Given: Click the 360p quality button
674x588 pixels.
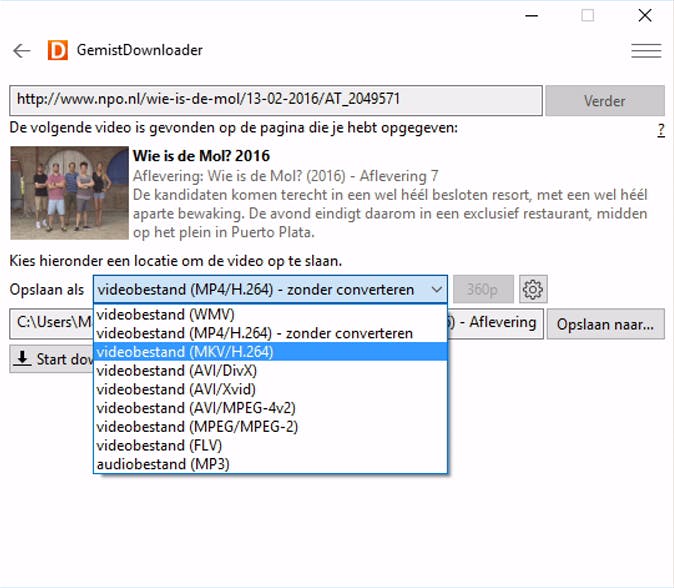Looking at the screenshot, I should click(483, 289).
